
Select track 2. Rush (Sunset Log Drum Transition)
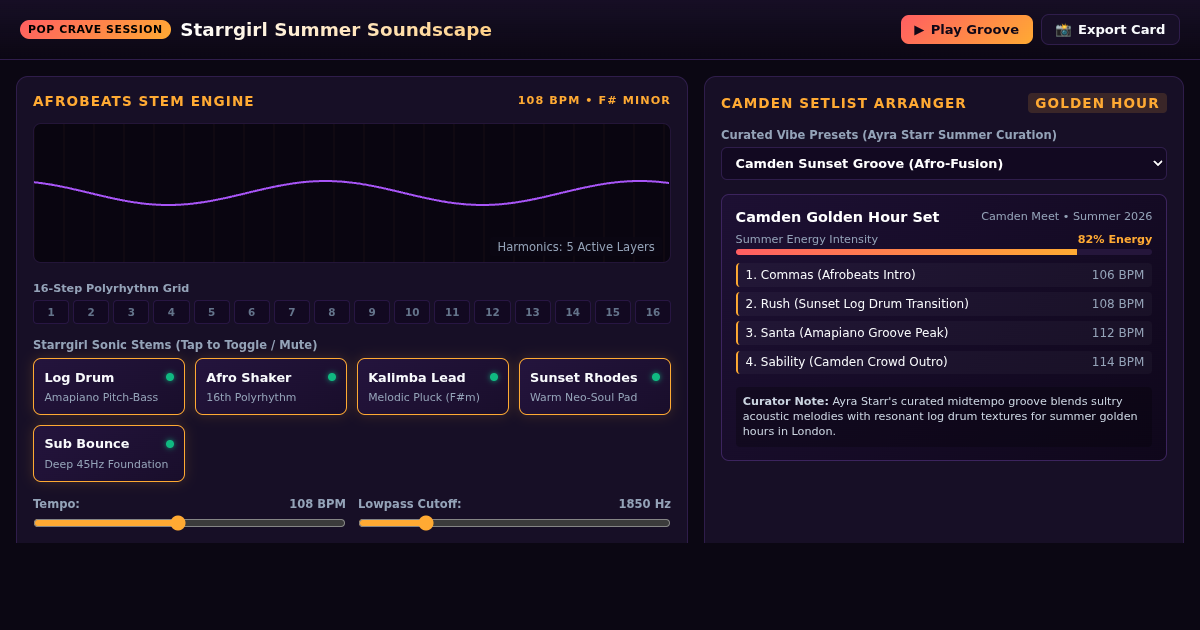pos(944,304)
